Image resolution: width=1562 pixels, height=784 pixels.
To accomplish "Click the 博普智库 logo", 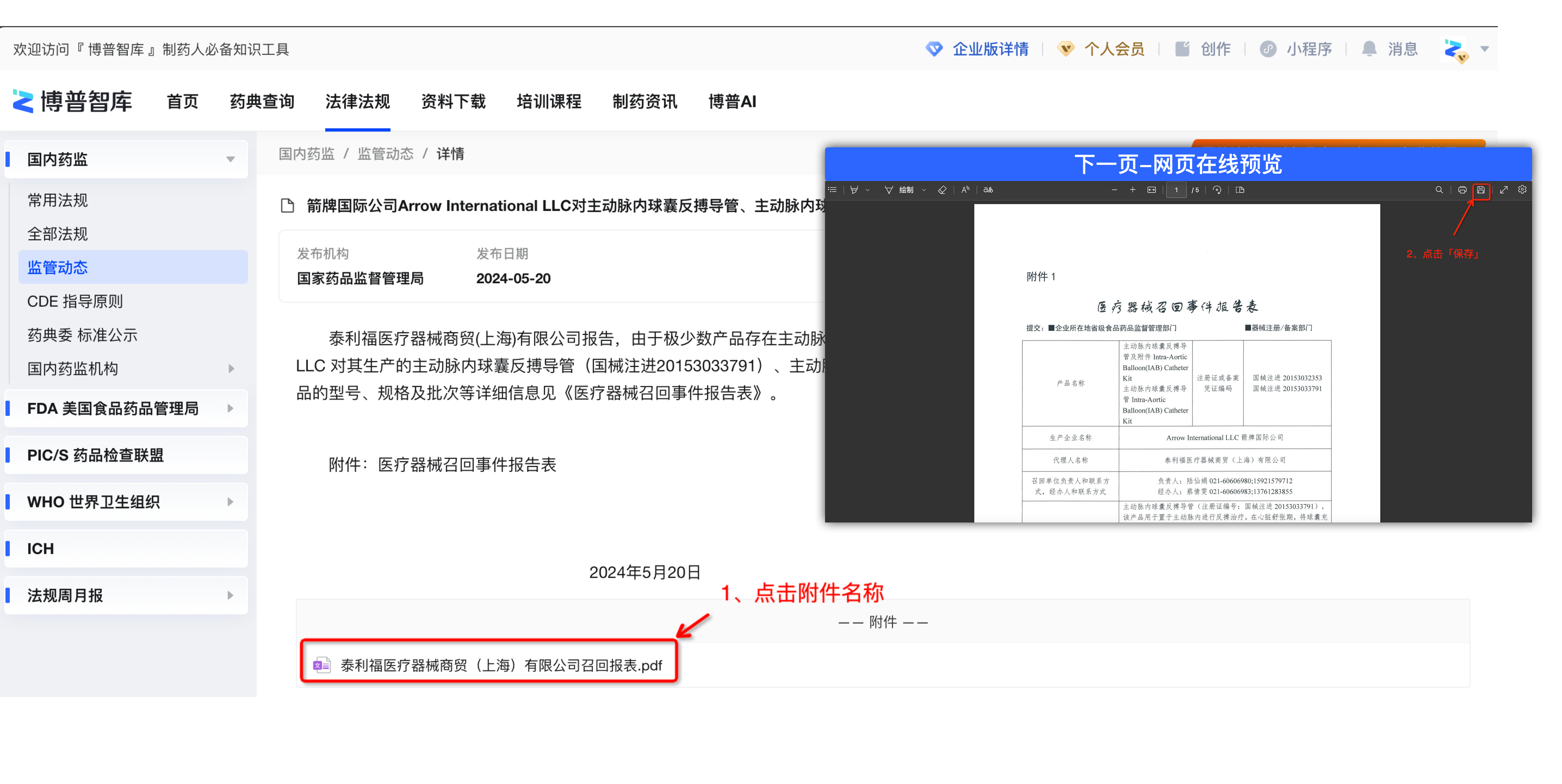I will [x=72, y=101].
